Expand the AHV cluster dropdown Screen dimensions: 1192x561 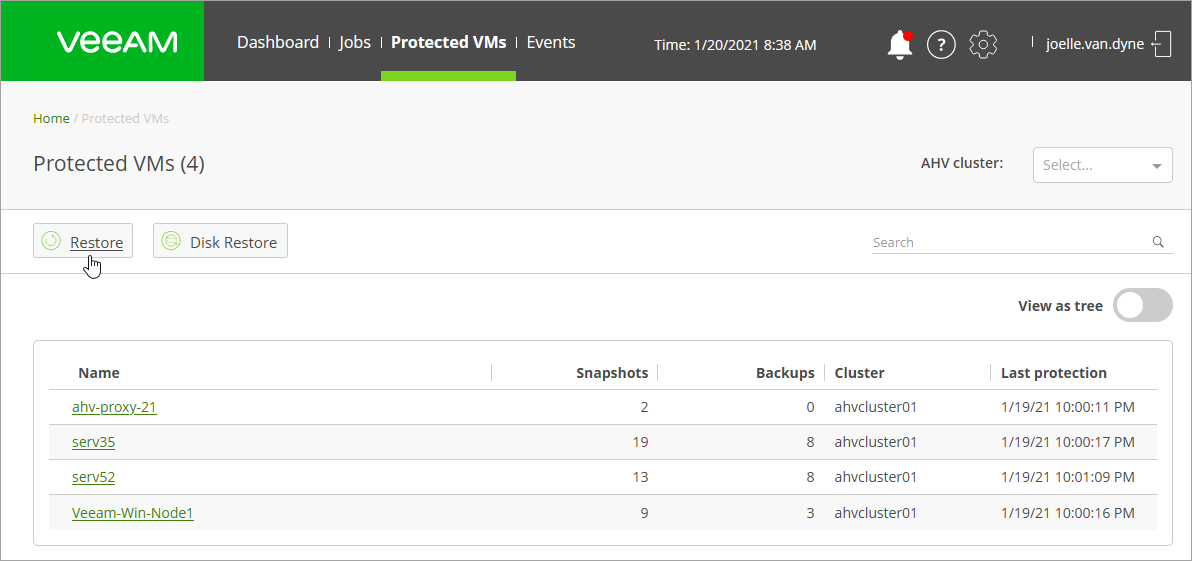1102,165
